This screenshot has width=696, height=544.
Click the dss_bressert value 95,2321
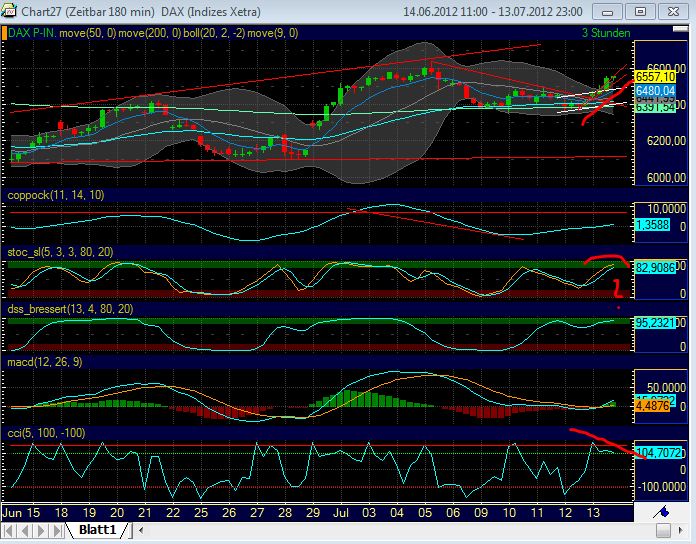(655, 323)
